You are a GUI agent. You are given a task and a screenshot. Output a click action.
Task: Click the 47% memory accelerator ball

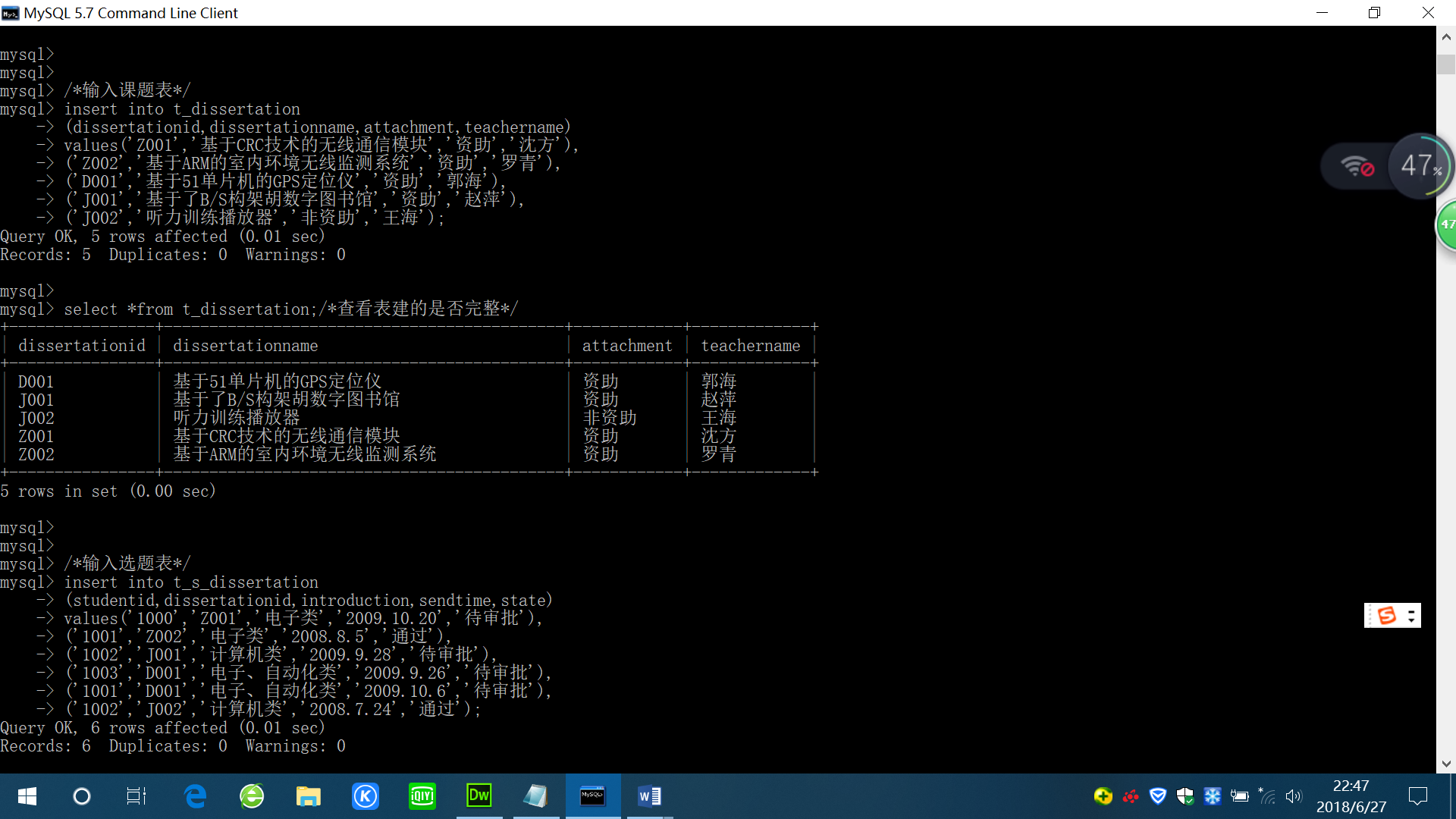pos(1420,166)
